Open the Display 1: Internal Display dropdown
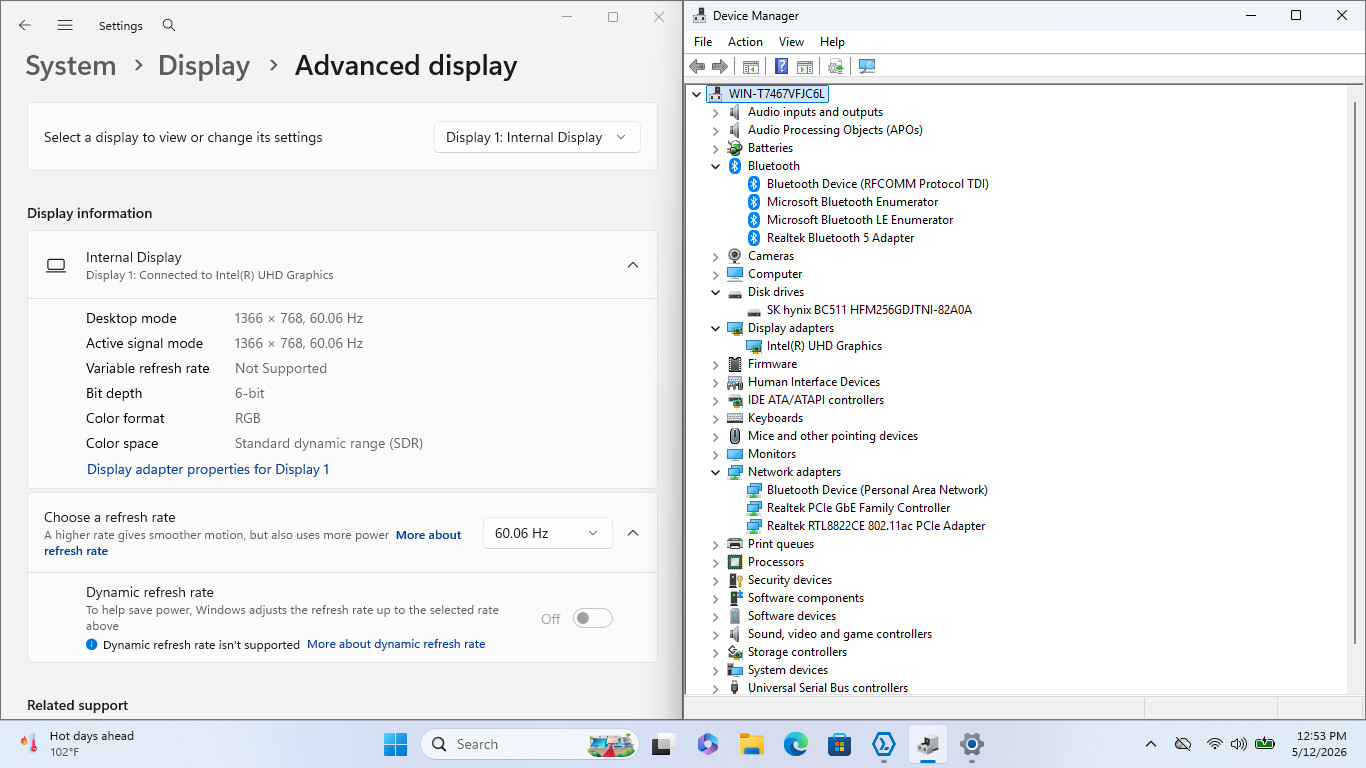The image size is (1366, 768). coord(537,137)
